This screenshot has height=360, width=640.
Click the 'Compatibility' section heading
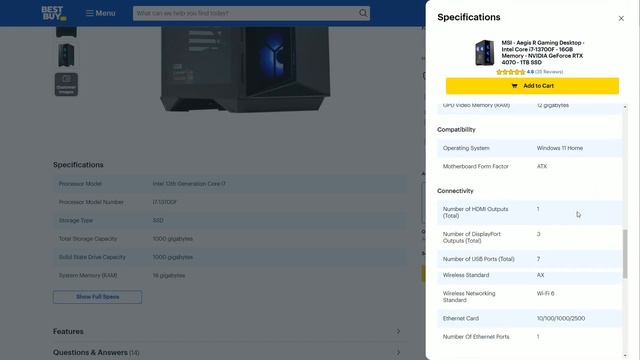tap(456, 129)
